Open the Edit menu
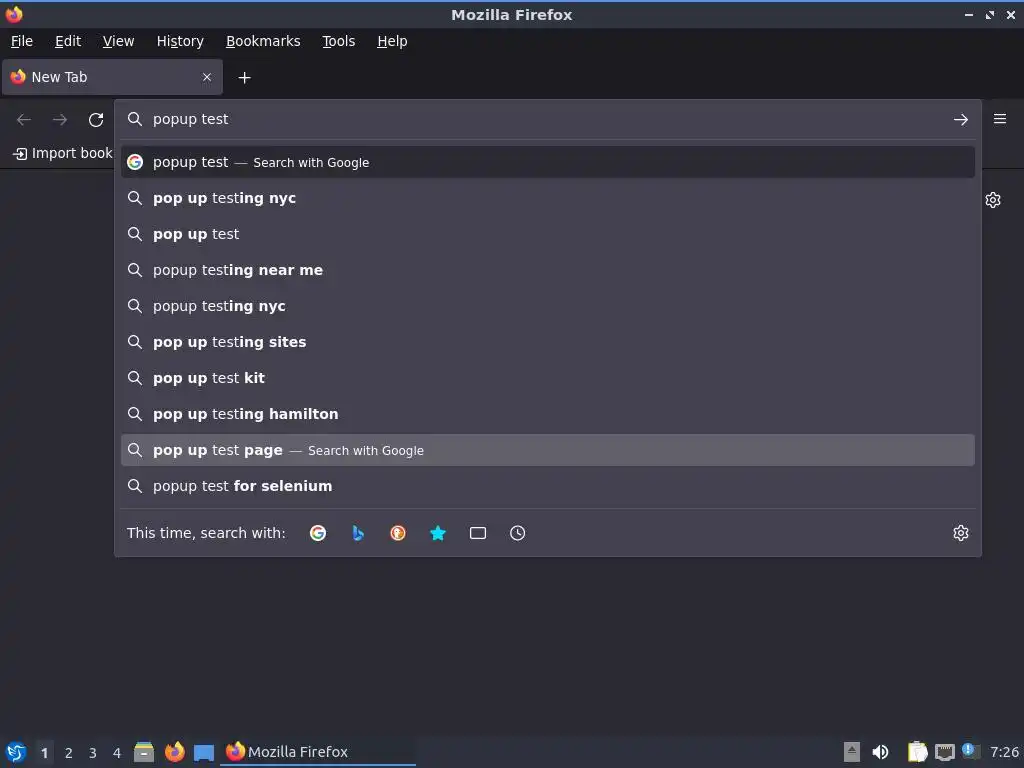This screenshot has height=768, width=1024. pos(68,41)
